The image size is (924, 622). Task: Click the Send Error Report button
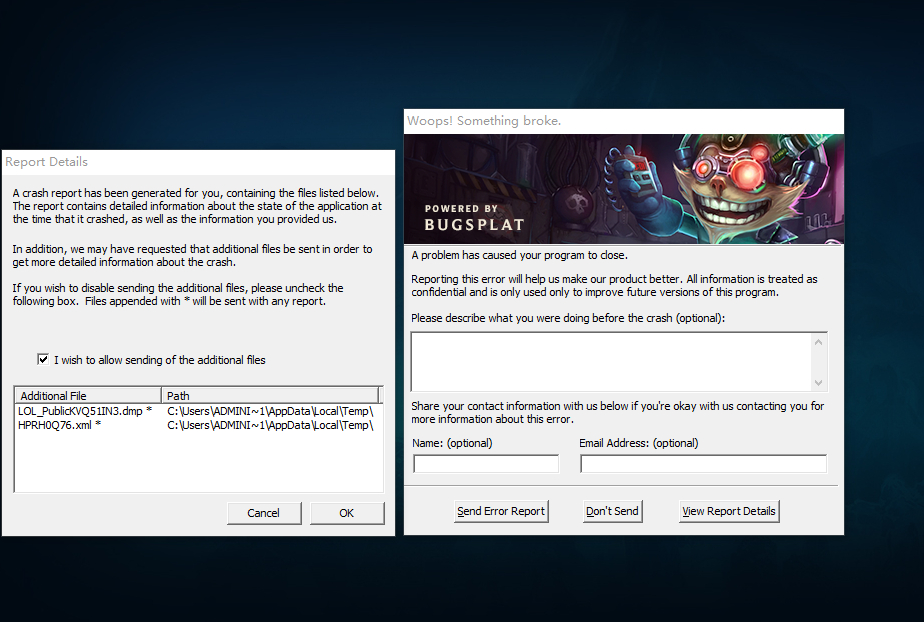click(x=501, y=511)
